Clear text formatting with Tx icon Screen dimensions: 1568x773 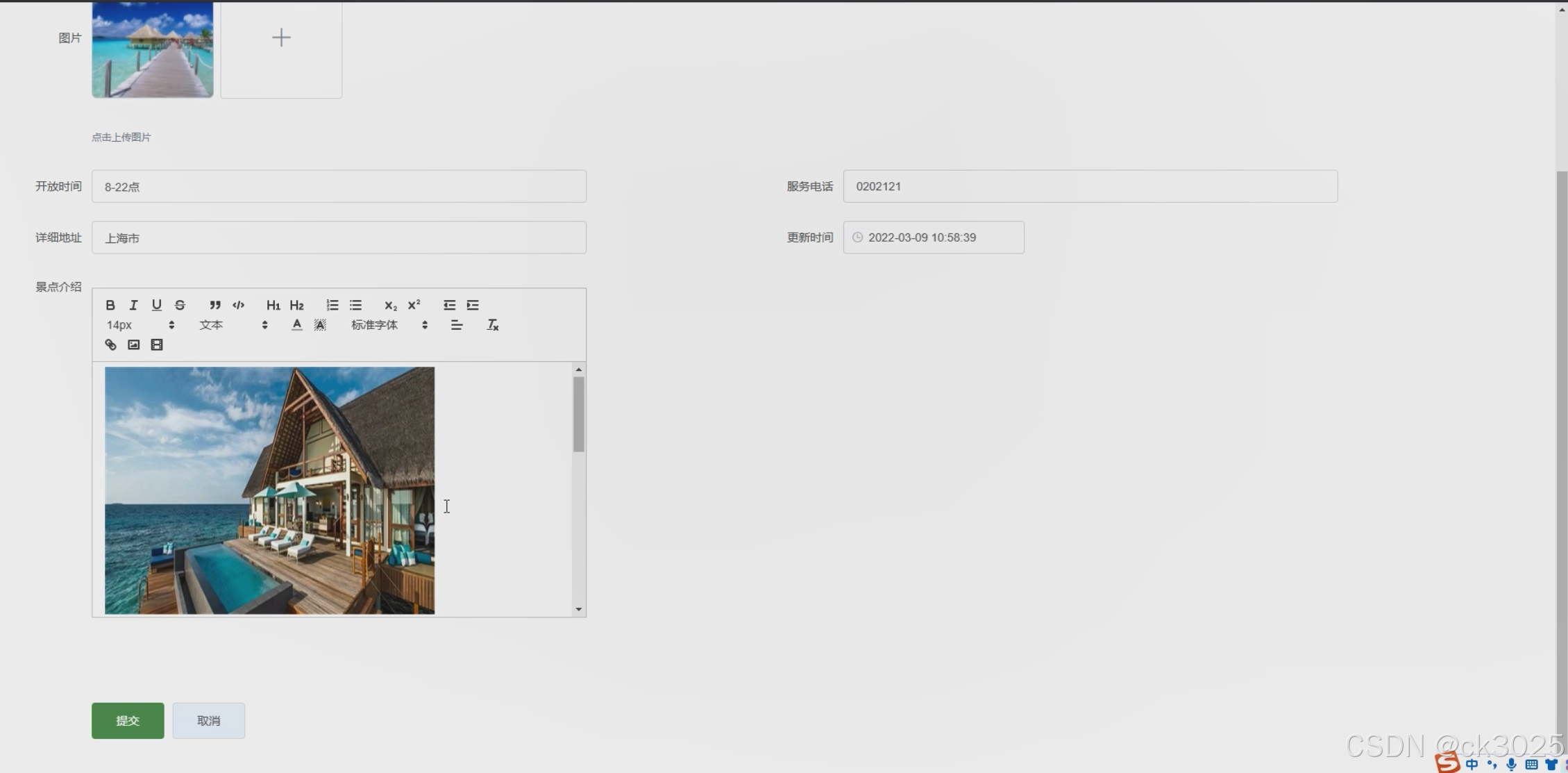(493, 325)
